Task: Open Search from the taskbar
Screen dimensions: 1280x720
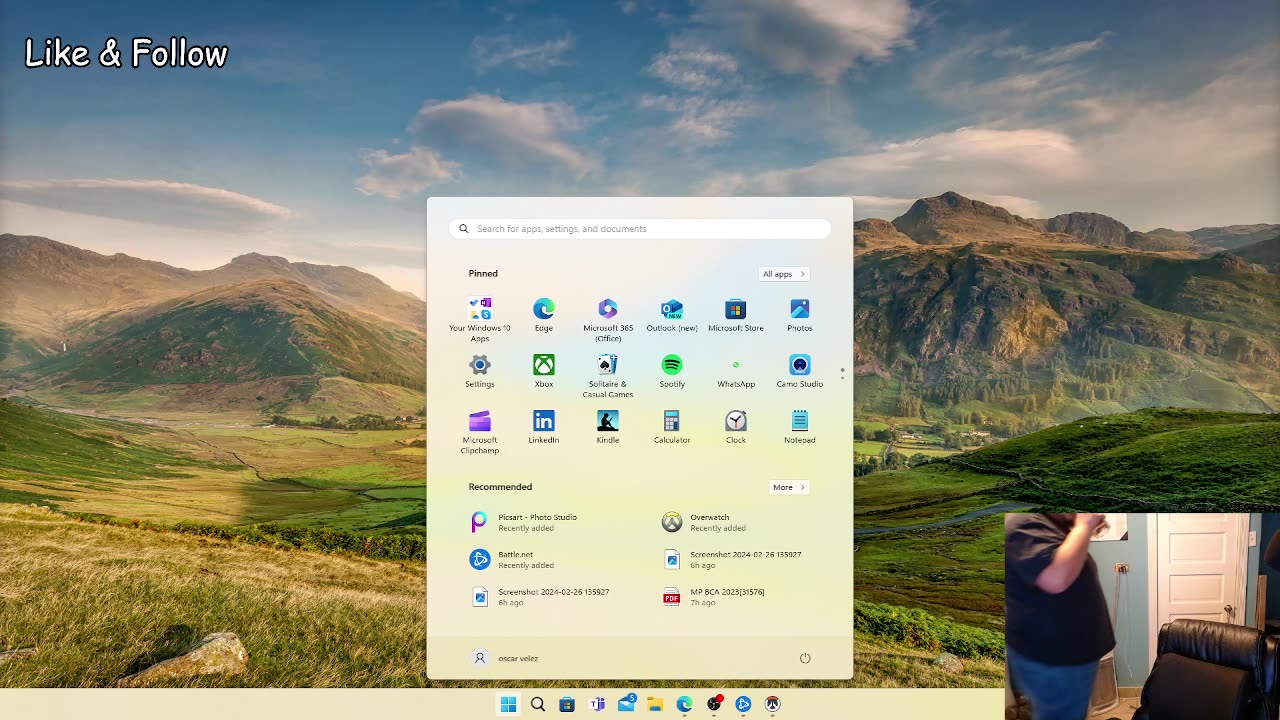Action: tap(538, 704)
